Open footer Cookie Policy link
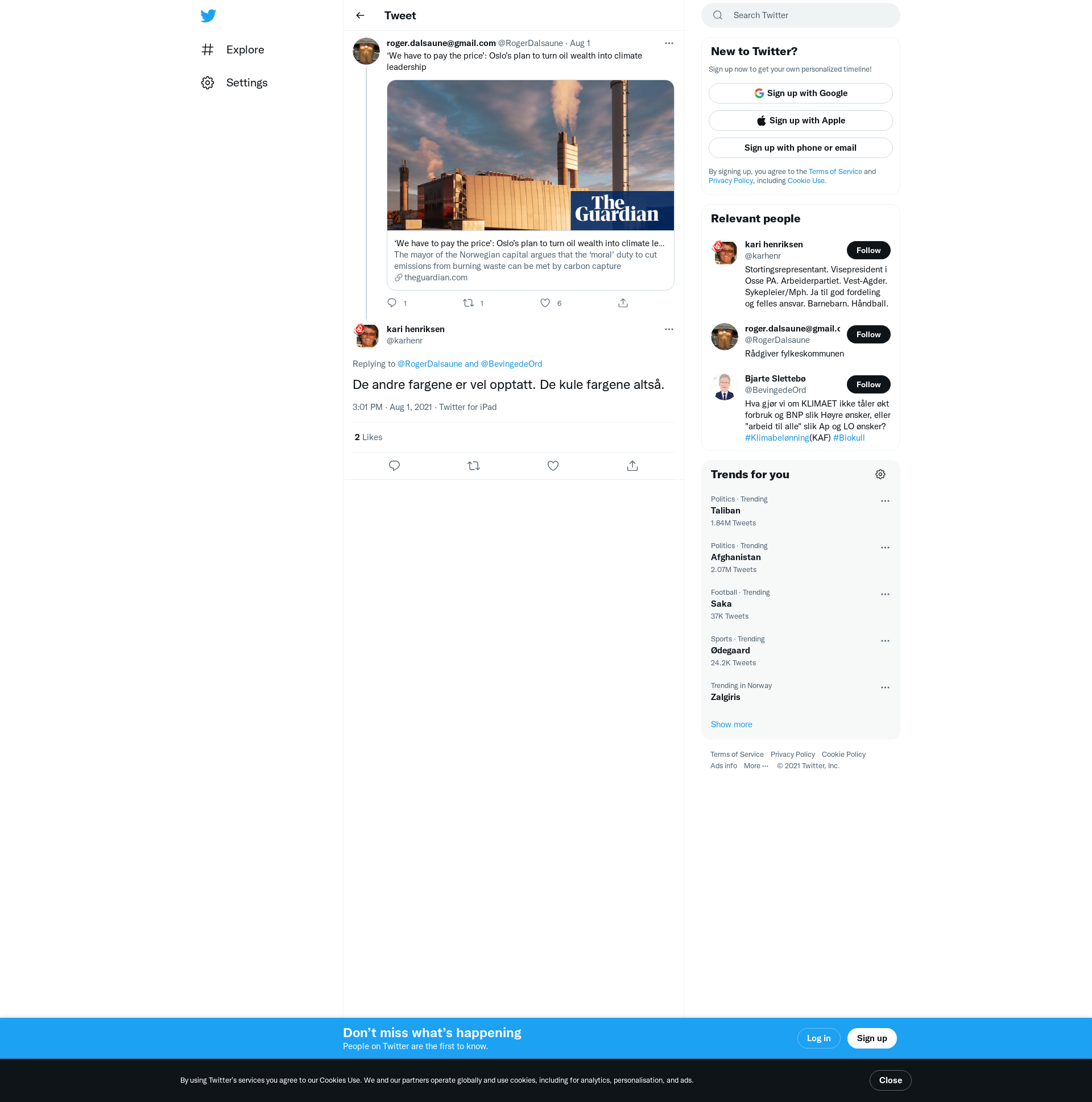1092x1102 pixels. (843, 755)
